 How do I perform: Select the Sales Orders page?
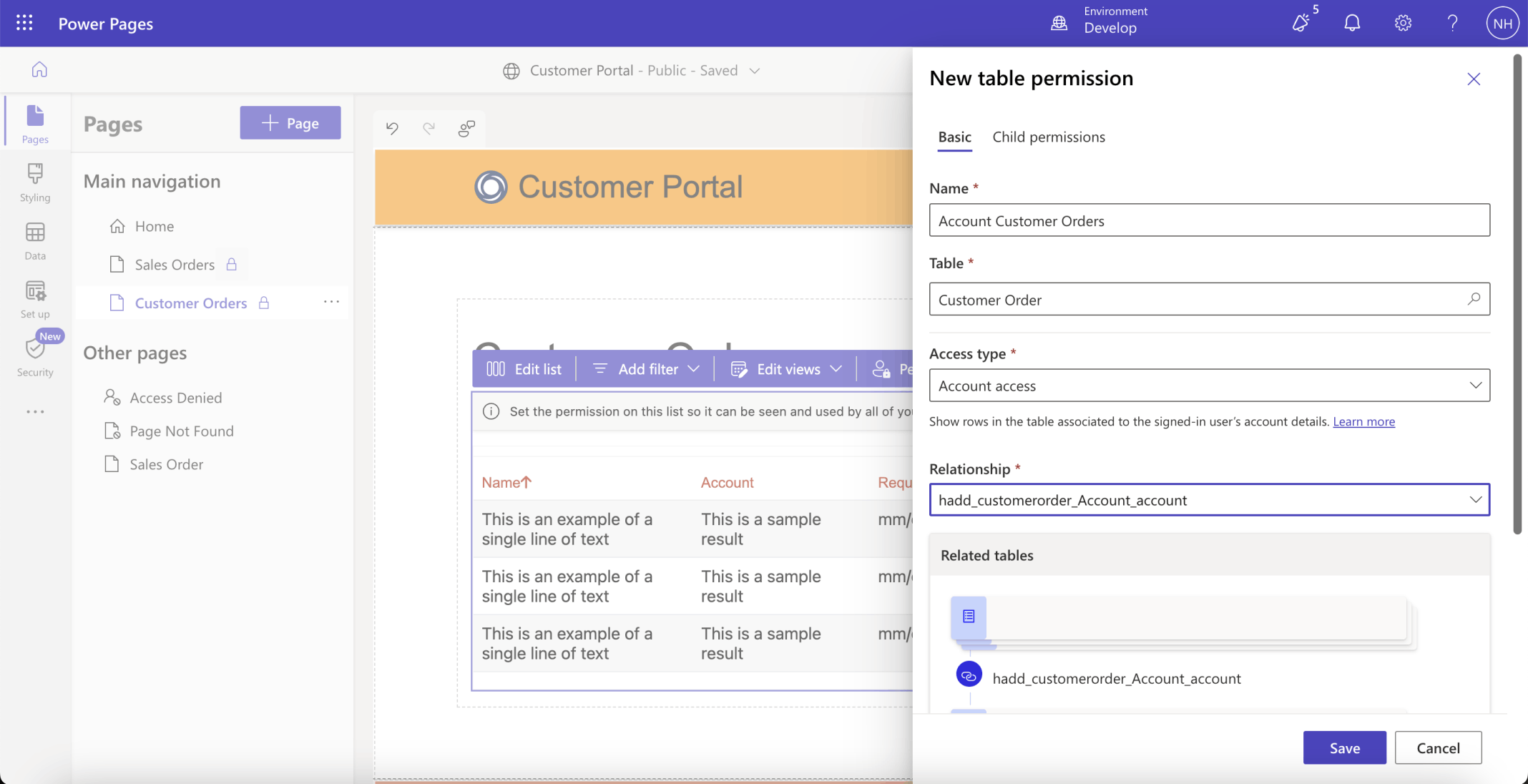click(175, 265)
